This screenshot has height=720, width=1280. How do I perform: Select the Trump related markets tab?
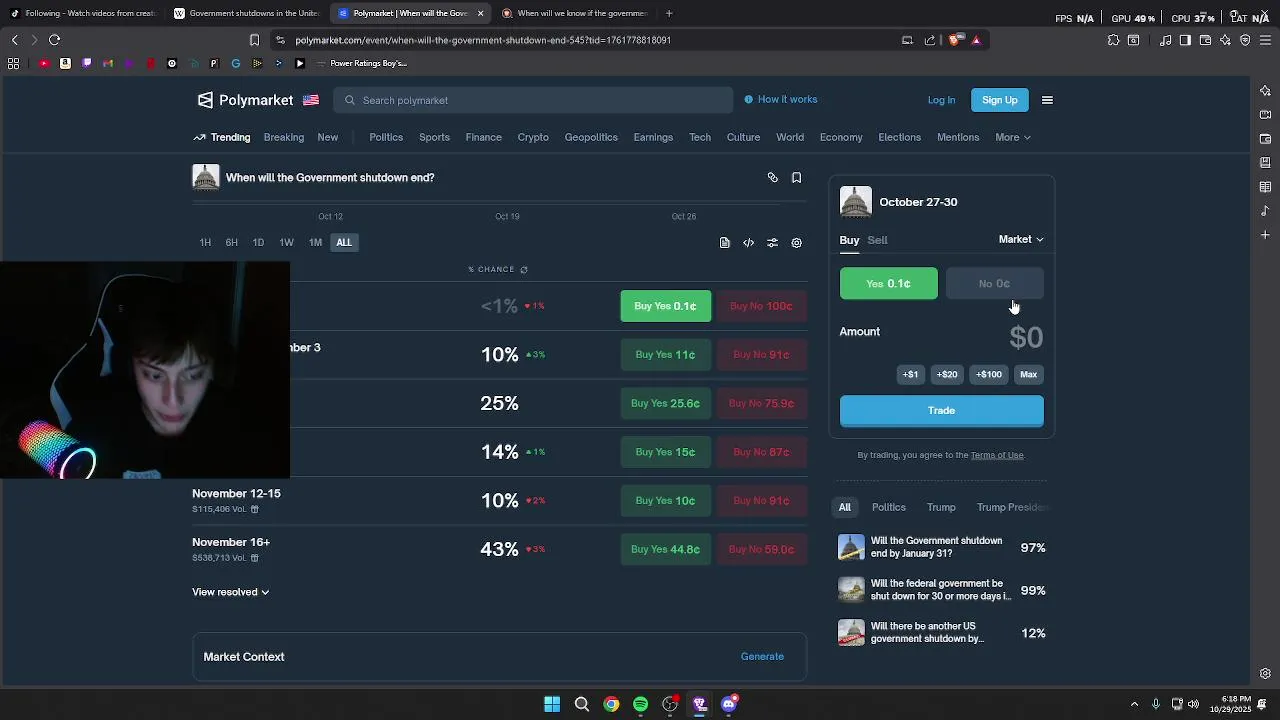click(941, 508)
